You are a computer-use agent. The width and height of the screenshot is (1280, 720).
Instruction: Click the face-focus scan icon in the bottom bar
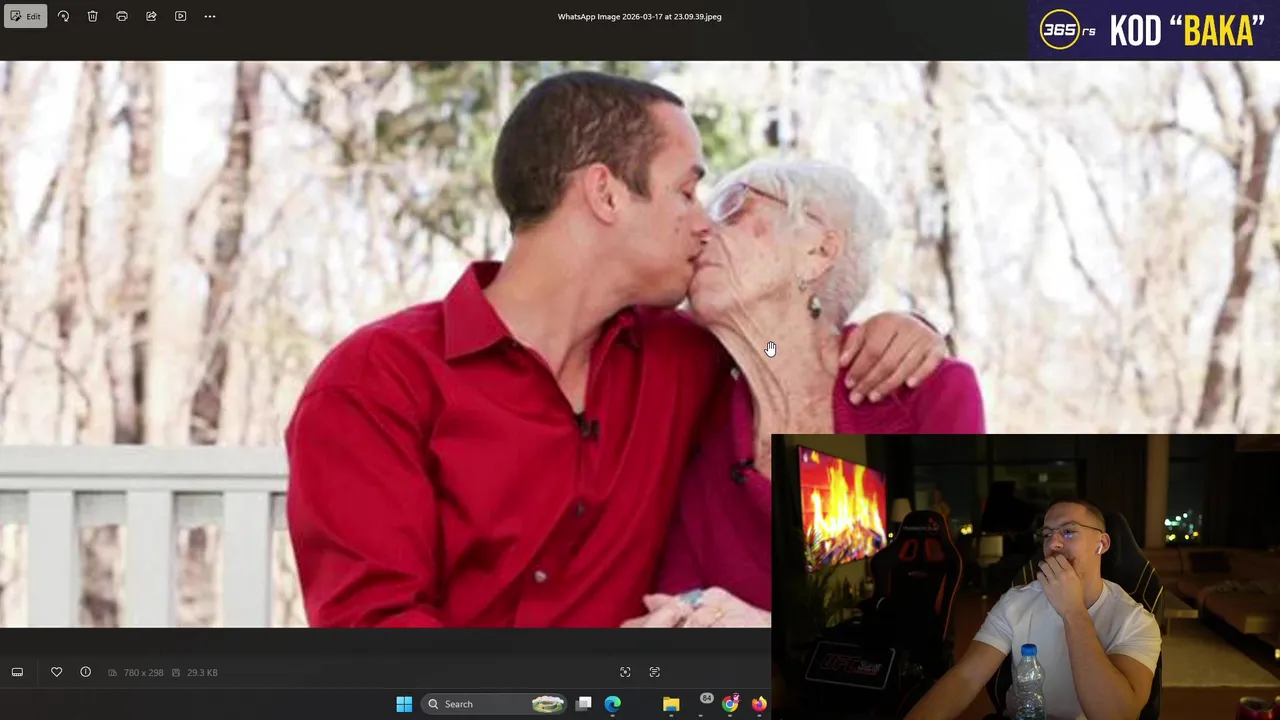pyautogui.click(x=625, y=672)
